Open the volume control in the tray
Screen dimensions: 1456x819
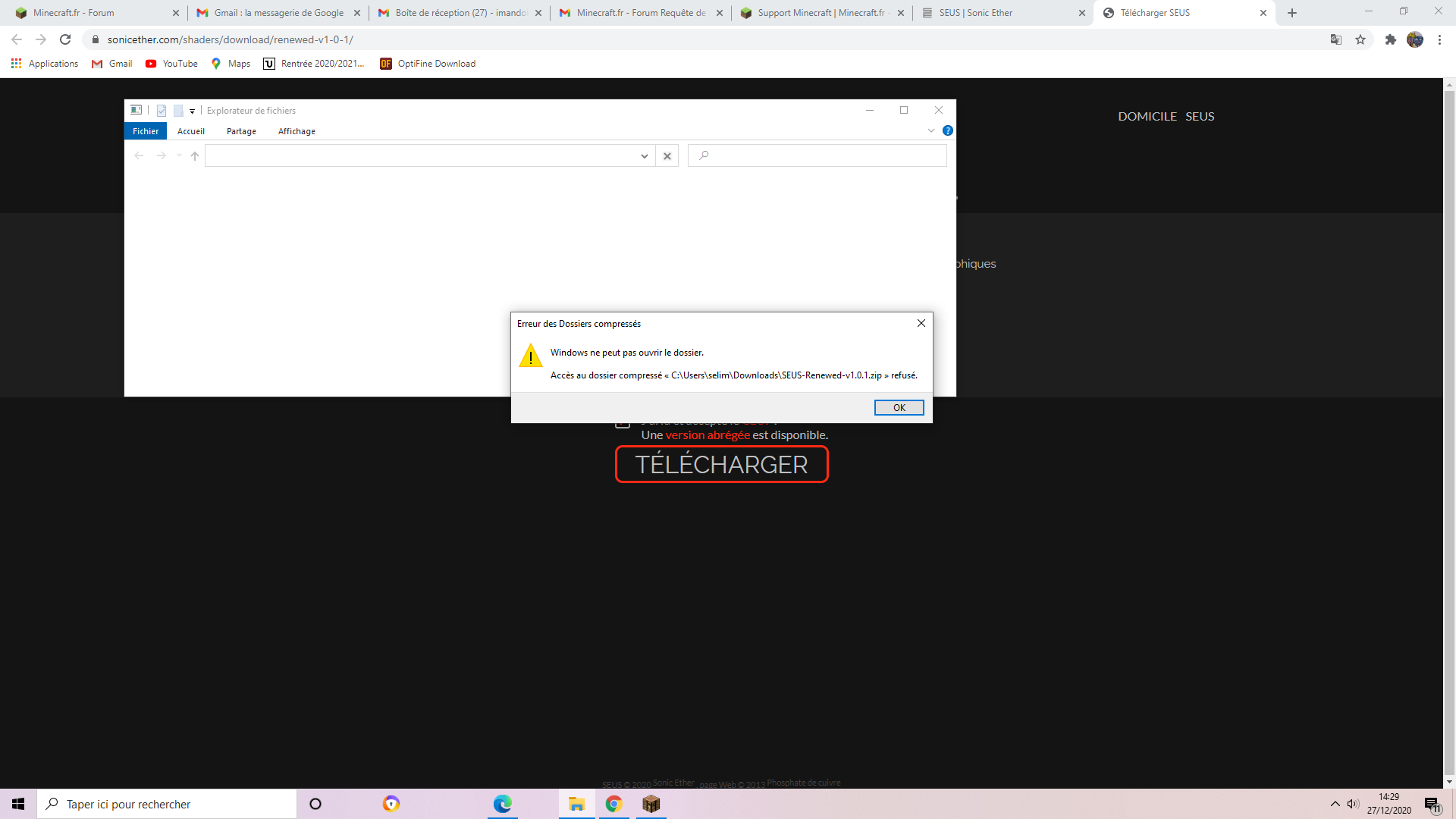coord(1353,804)
